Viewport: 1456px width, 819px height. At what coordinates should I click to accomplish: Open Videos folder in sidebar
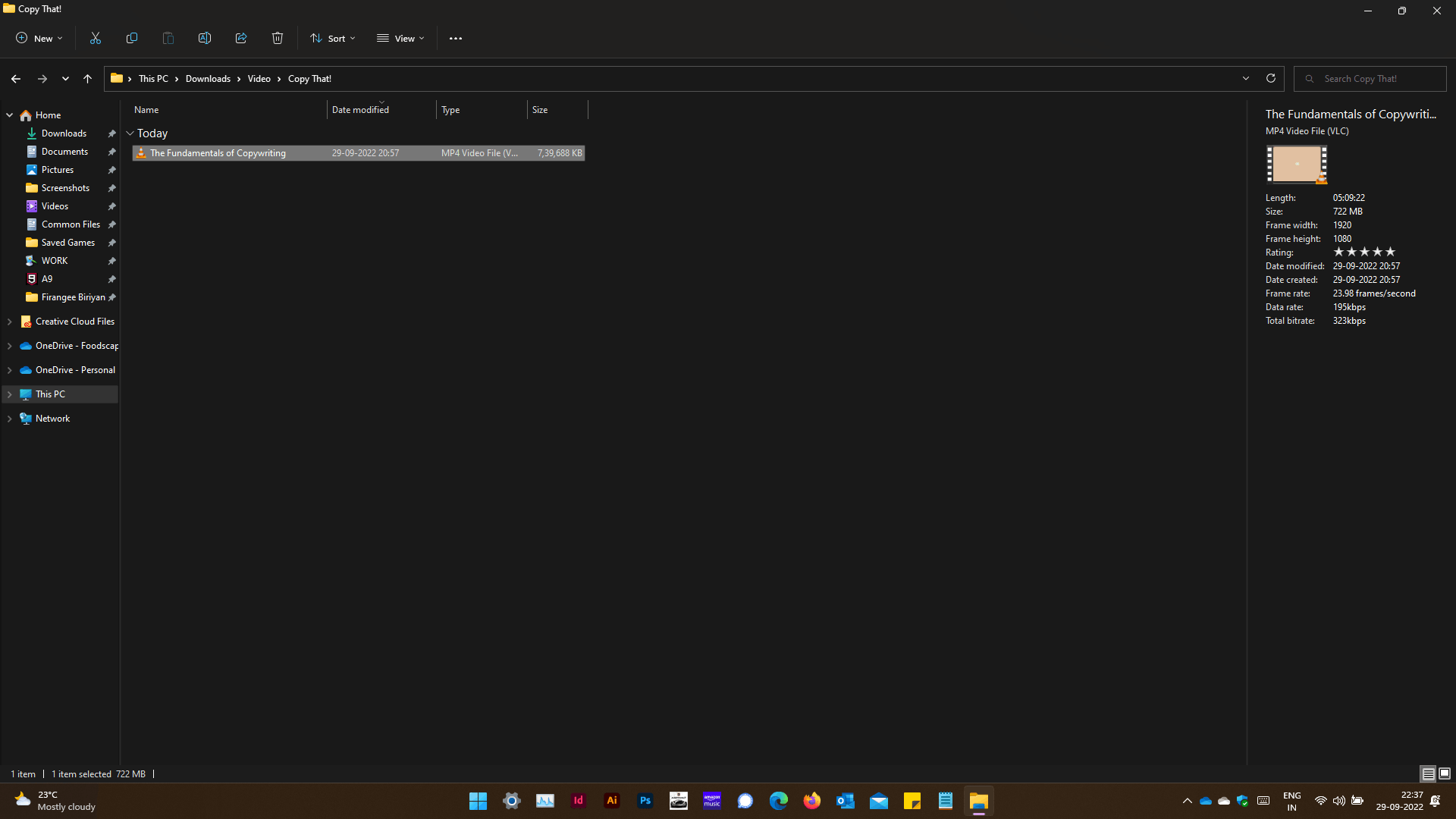point(55,206)
